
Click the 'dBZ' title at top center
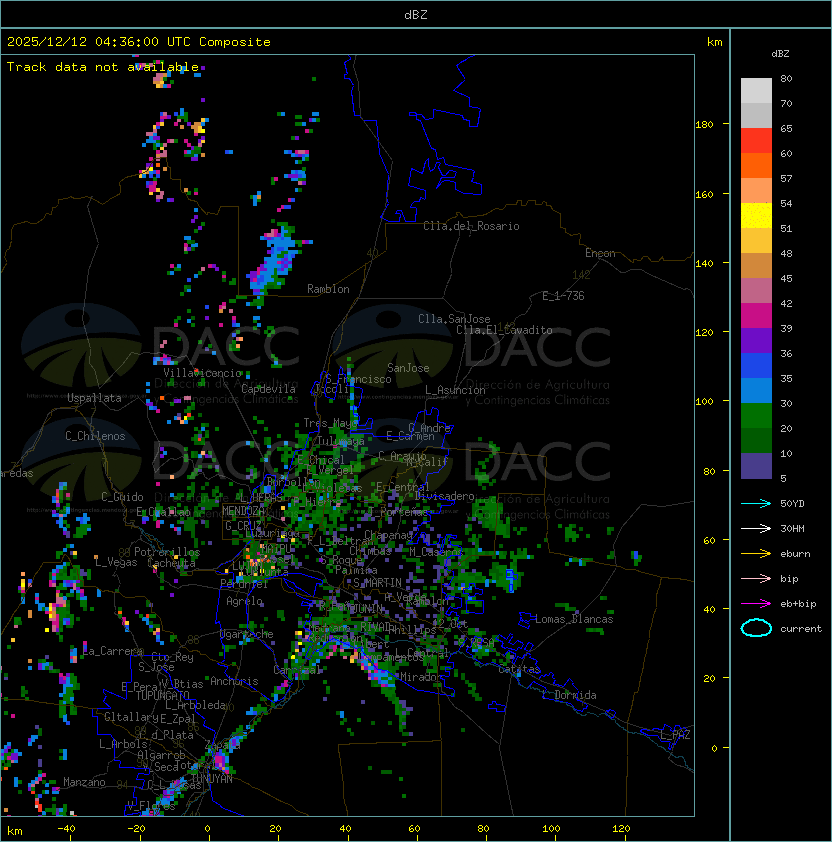point(416,15)
